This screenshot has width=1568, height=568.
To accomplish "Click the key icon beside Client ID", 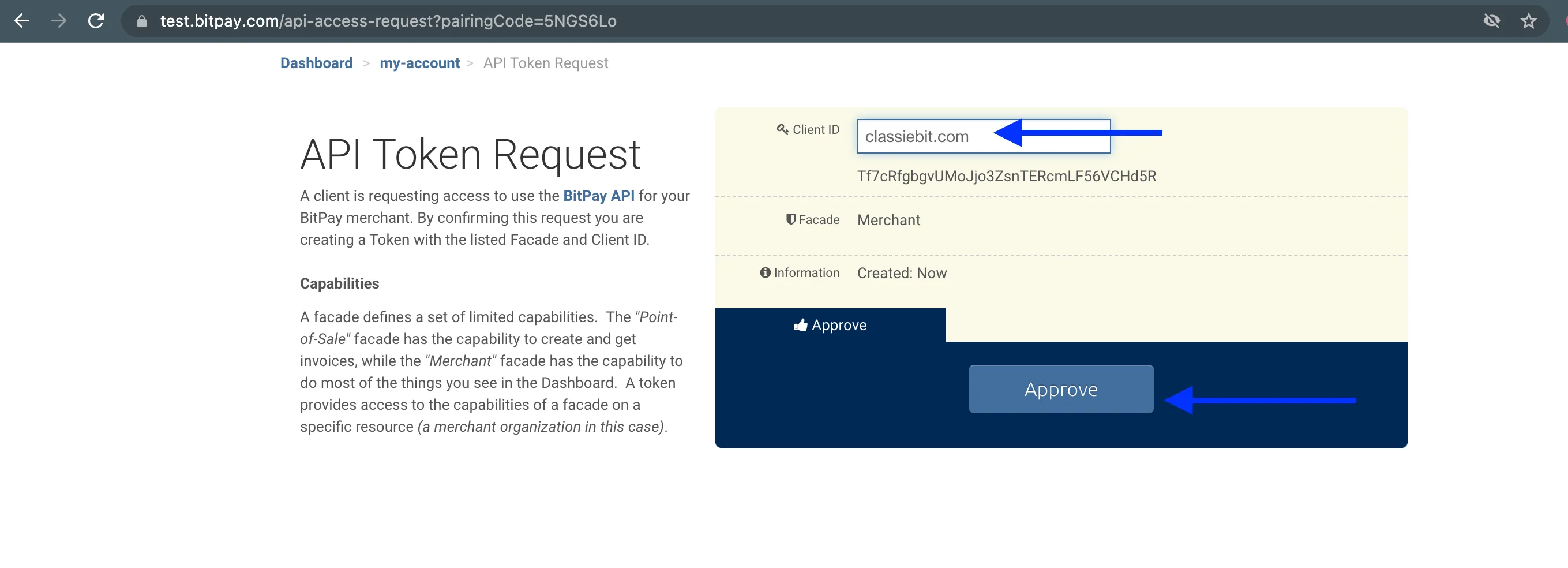I will tap(782, 129).
